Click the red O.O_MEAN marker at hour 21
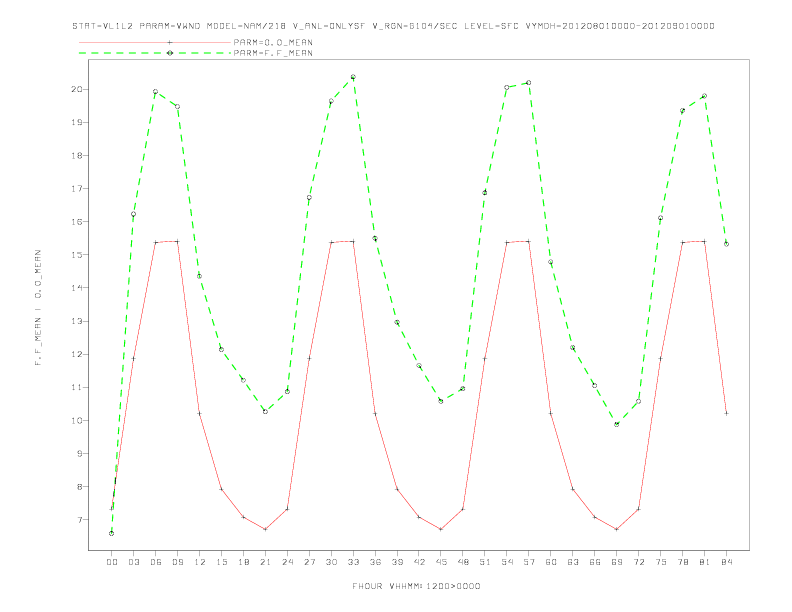This screenshot has height=612, width=792. coord(265,529)
